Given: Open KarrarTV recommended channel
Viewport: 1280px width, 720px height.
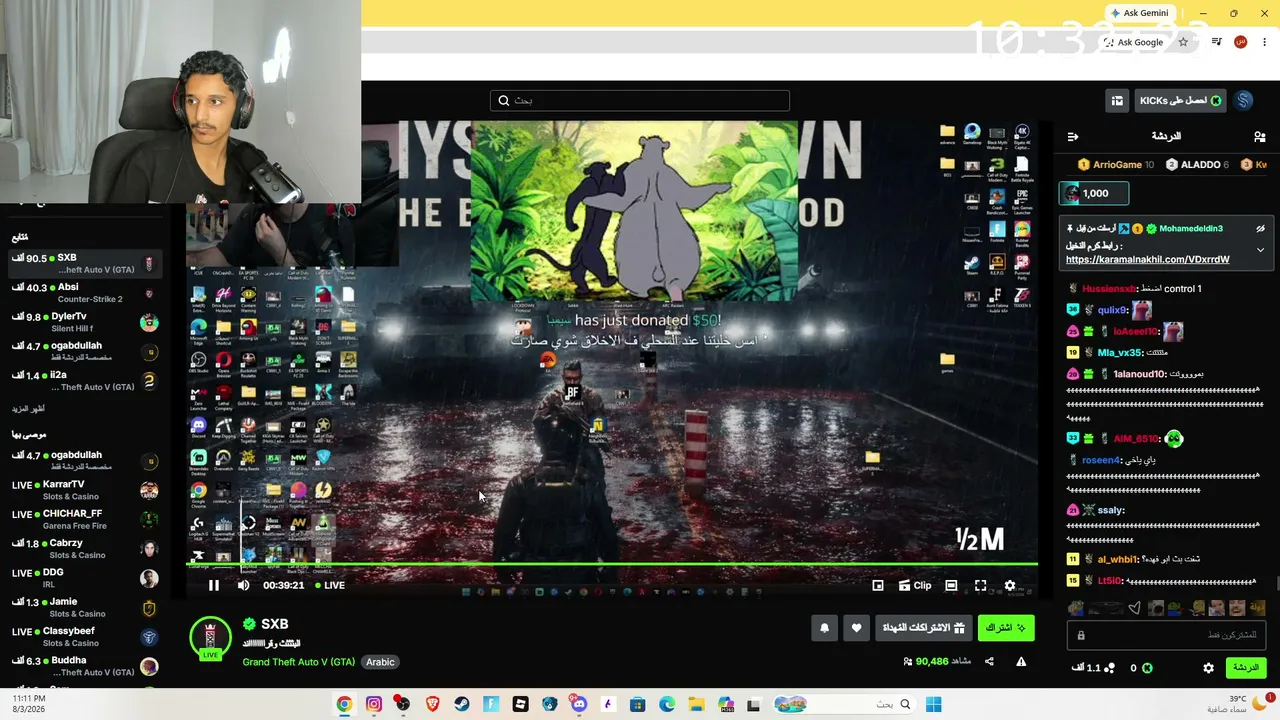Looking at the screenshot, I should click(x=85, y=490).
